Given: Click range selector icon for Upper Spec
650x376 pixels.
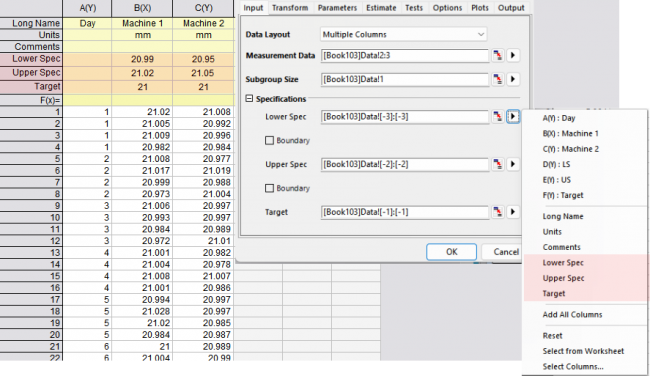Looking at the screenshot, I should pos(498,164).
